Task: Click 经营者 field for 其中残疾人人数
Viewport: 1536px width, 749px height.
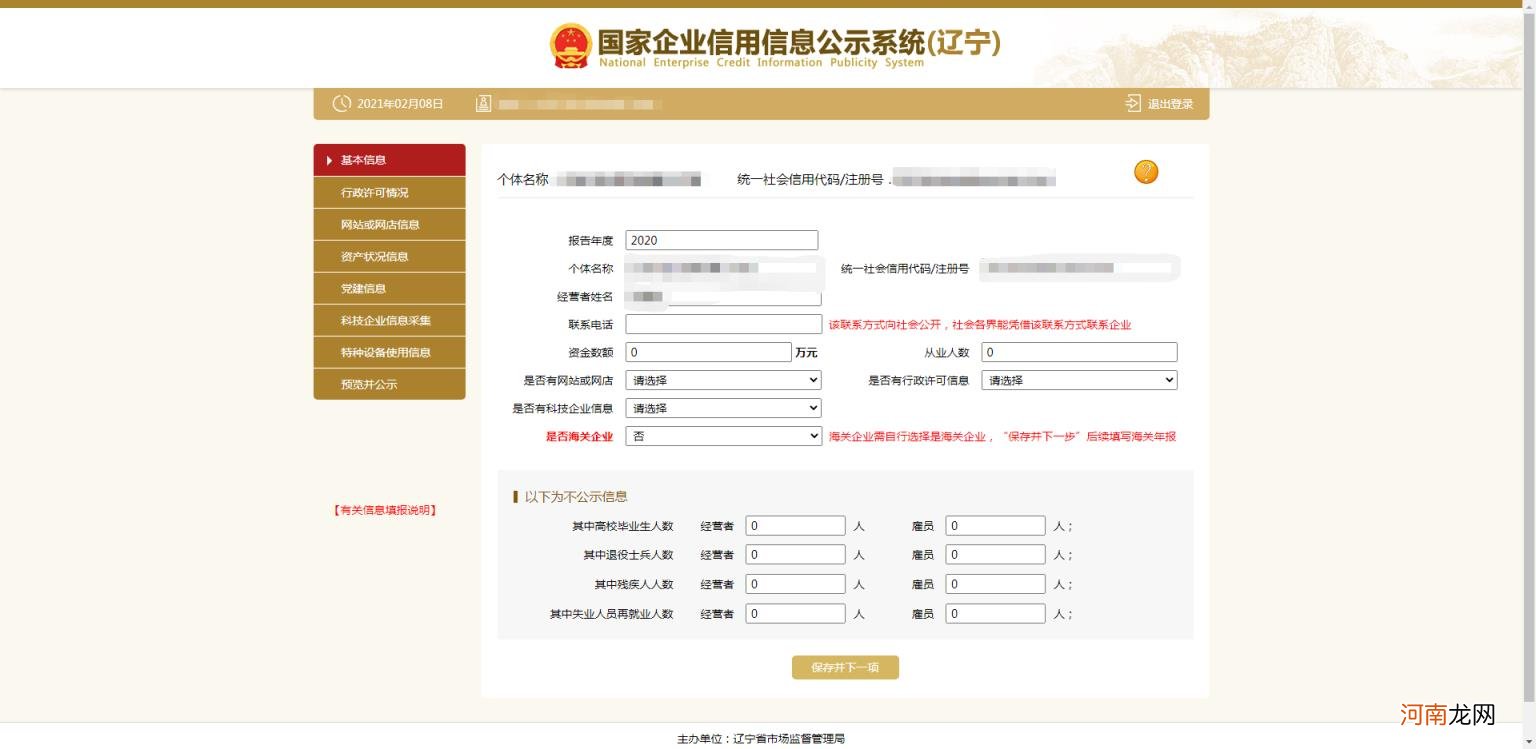Action: pyautogui.click(x=796, y=584)
